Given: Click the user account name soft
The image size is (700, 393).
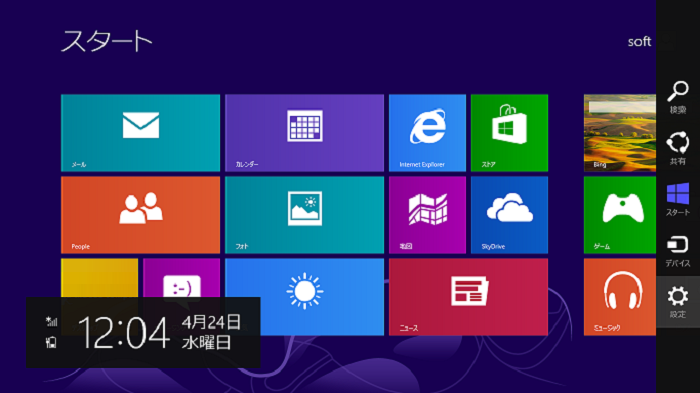Looking at the screenshot, I should click(x=639, y=42).
